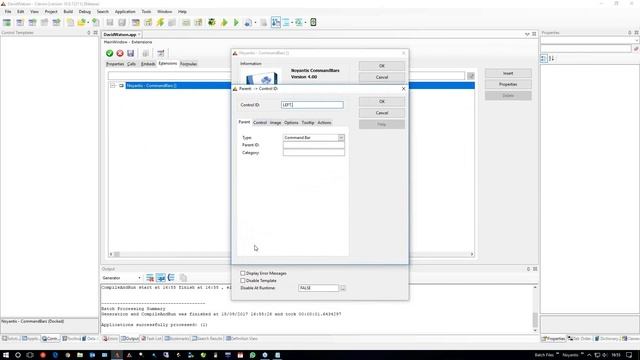Click the rightmost icon in main toolbar
640x360 pixels.
pos(313,22)
